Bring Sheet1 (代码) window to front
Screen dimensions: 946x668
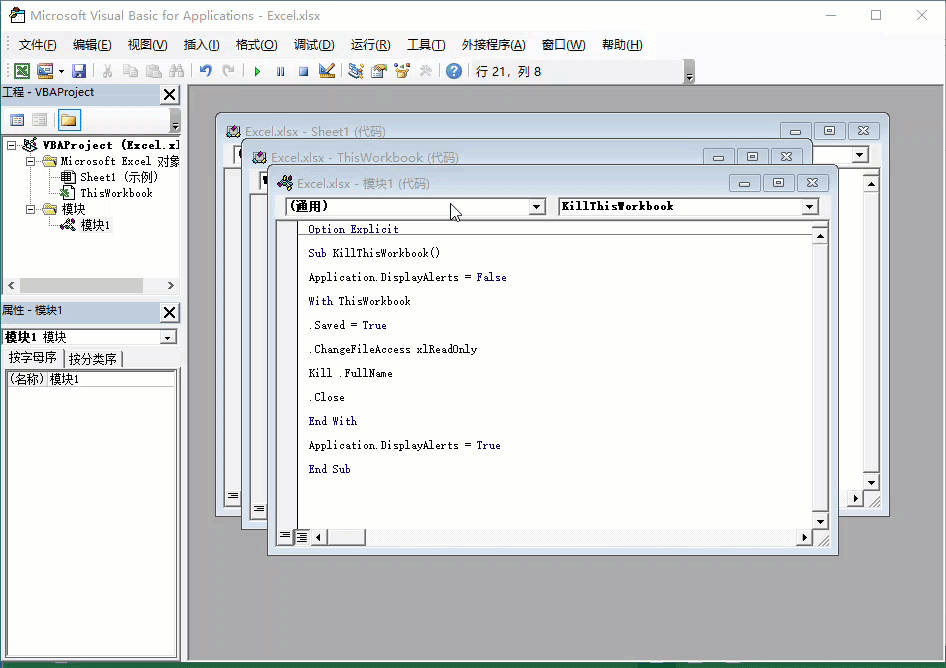pos(315,132)
